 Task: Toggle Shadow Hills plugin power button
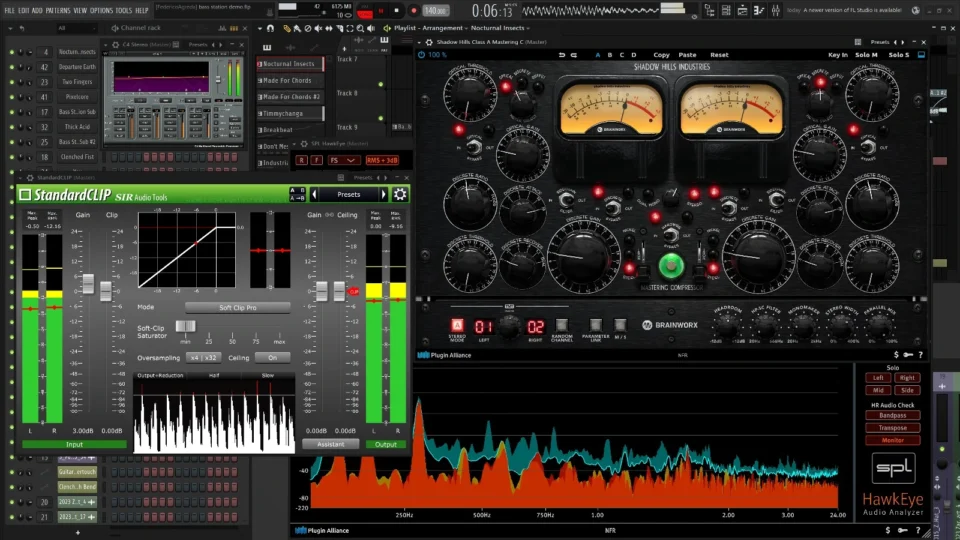422,54
